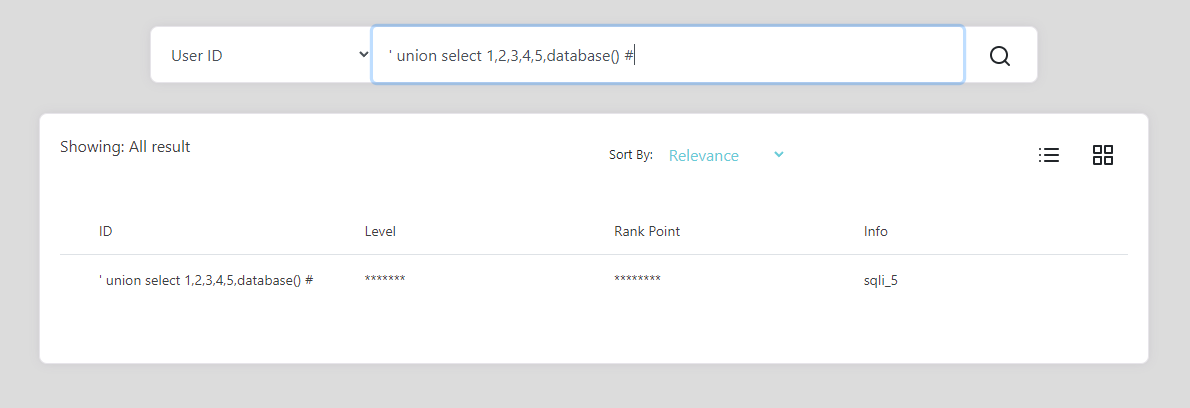Click the ID column header
The width and height of the screenshot is (1190, 408).
point(105,231)
